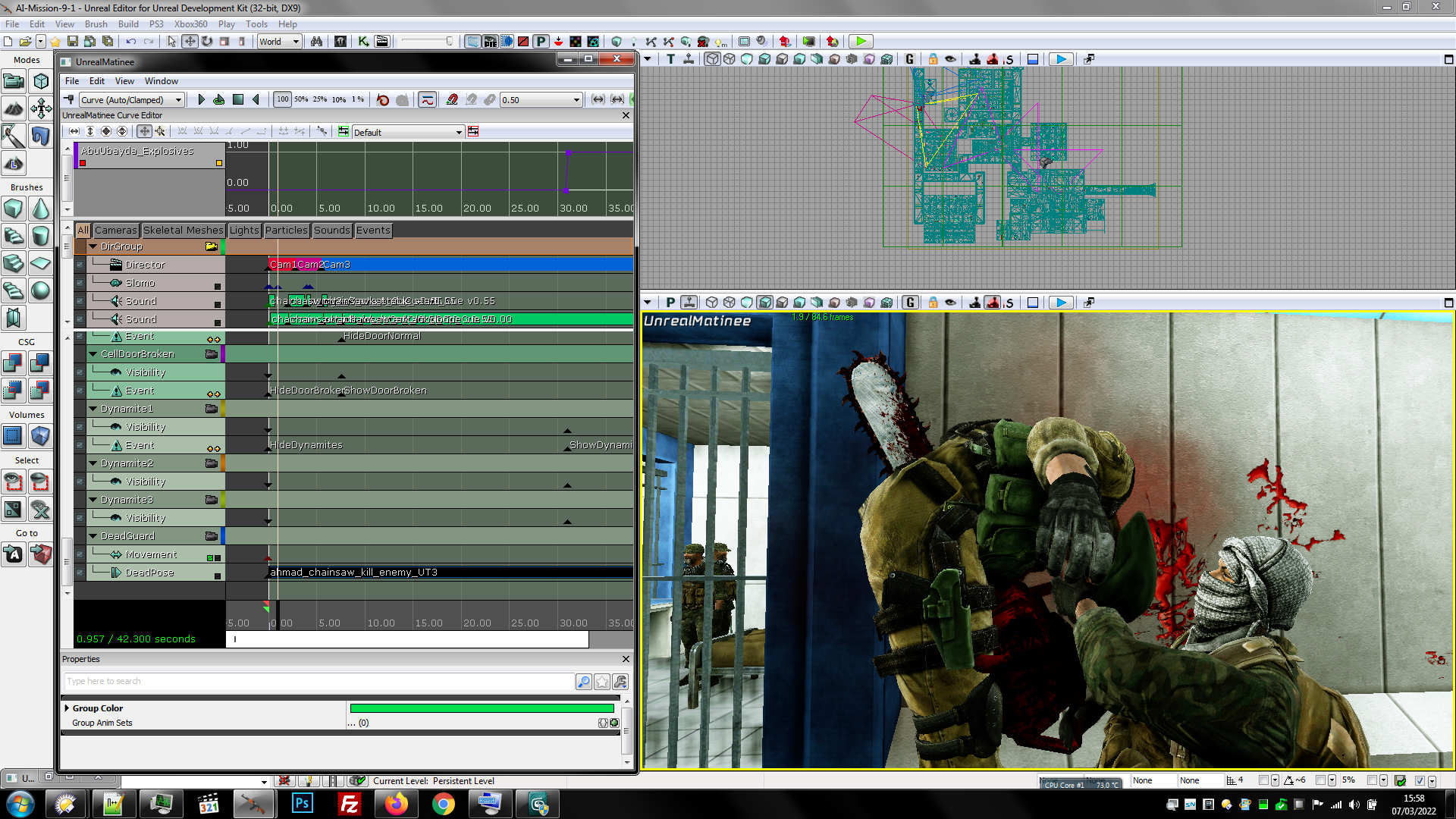The height and width of the screenshot is (819, 1456).
Task: Set playback speed to 25%
Action: tap(320, 99)
